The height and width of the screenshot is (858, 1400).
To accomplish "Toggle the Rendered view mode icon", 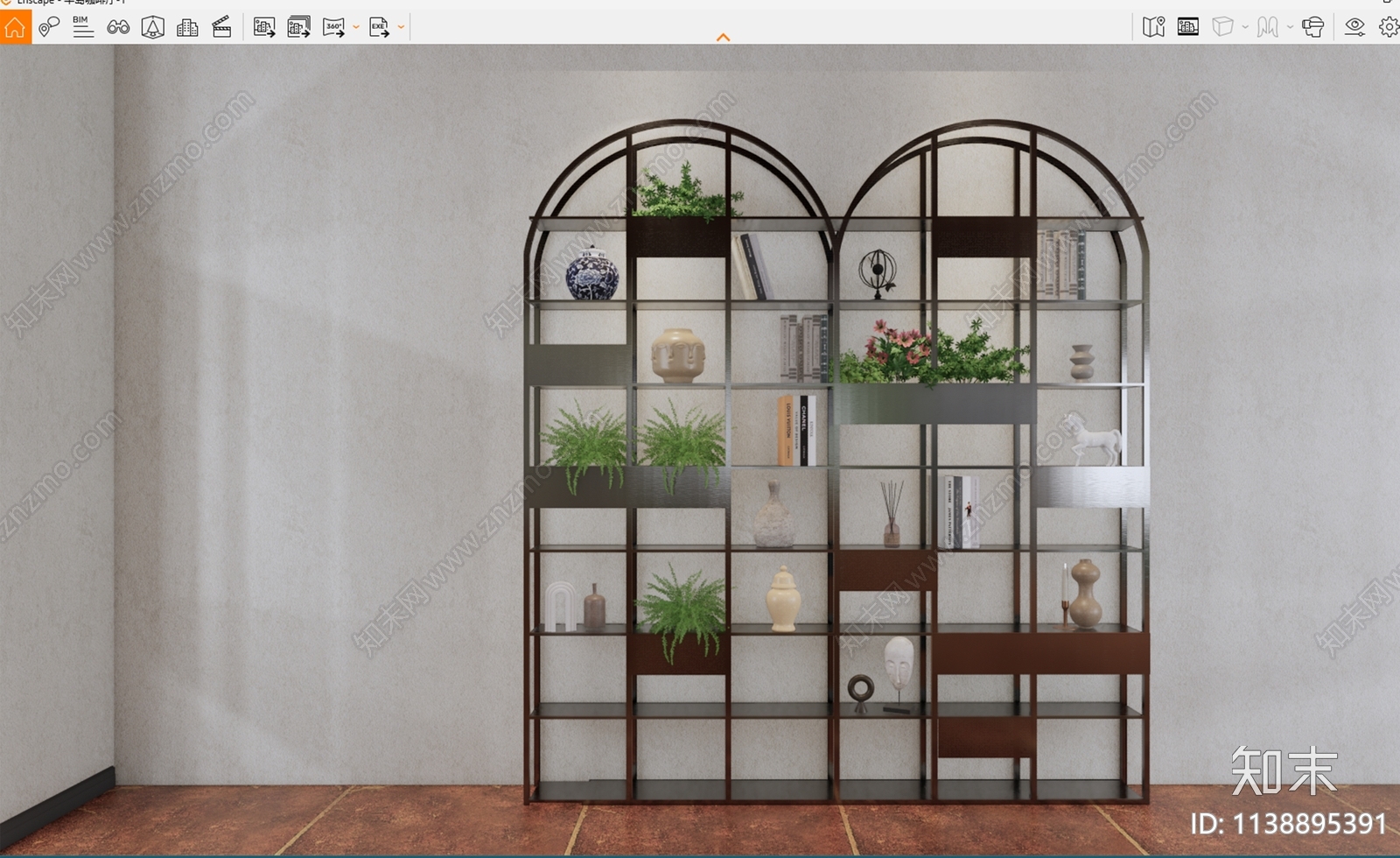I will tap(1188, 27).
